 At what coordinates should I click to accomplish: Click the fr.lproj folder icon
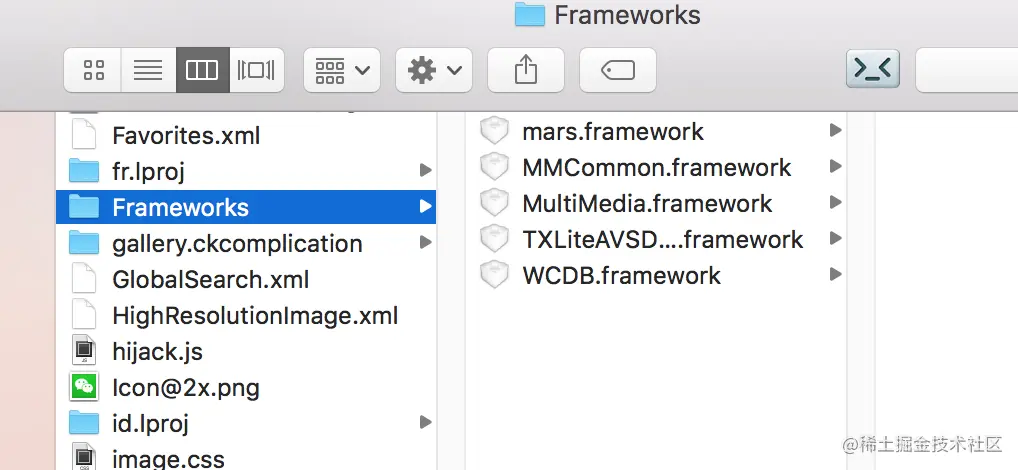[84, 171]
